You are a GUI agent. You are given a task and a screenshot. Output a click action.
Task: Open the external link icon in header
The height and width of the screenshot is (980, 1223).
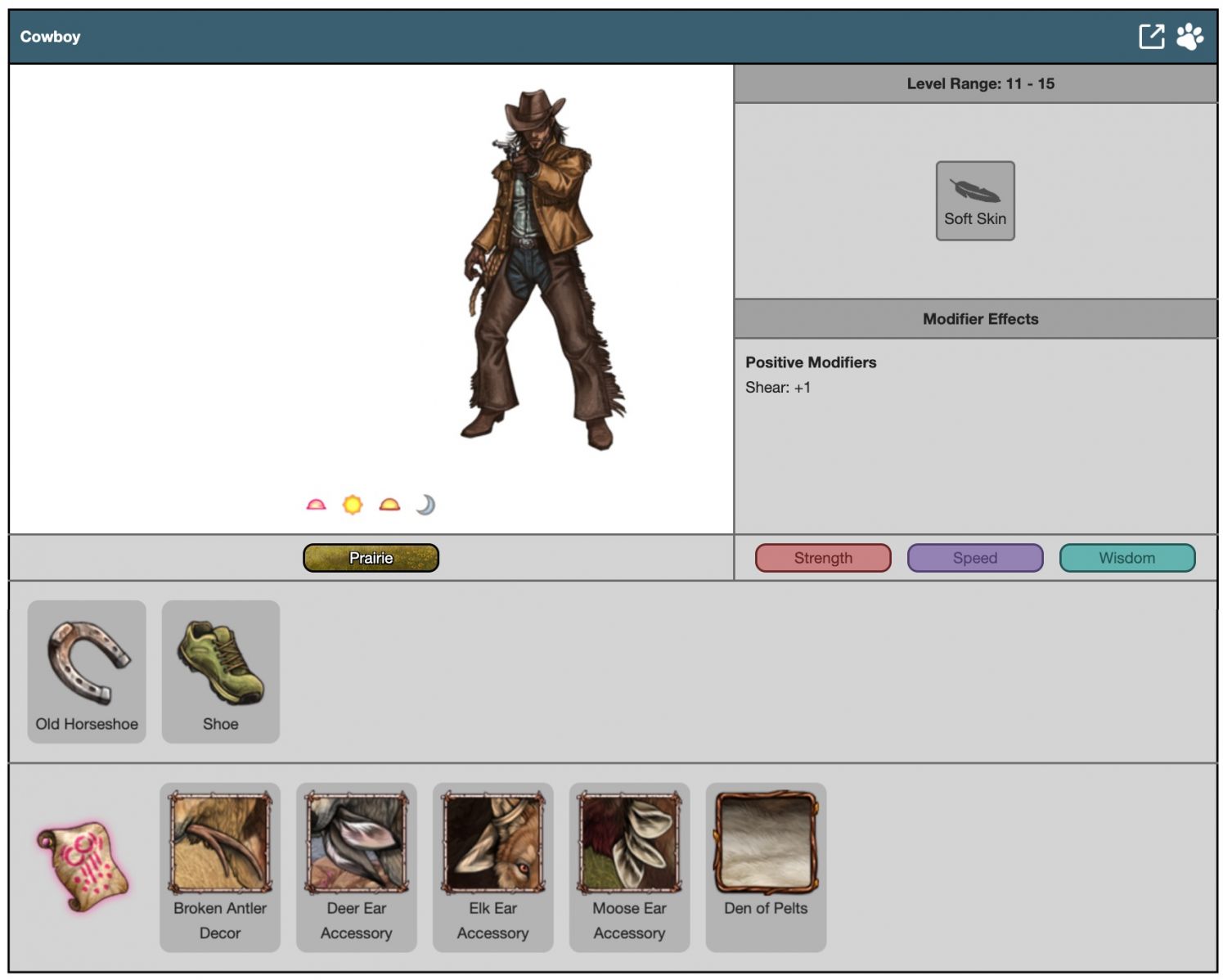click(x=1150, y=37)
